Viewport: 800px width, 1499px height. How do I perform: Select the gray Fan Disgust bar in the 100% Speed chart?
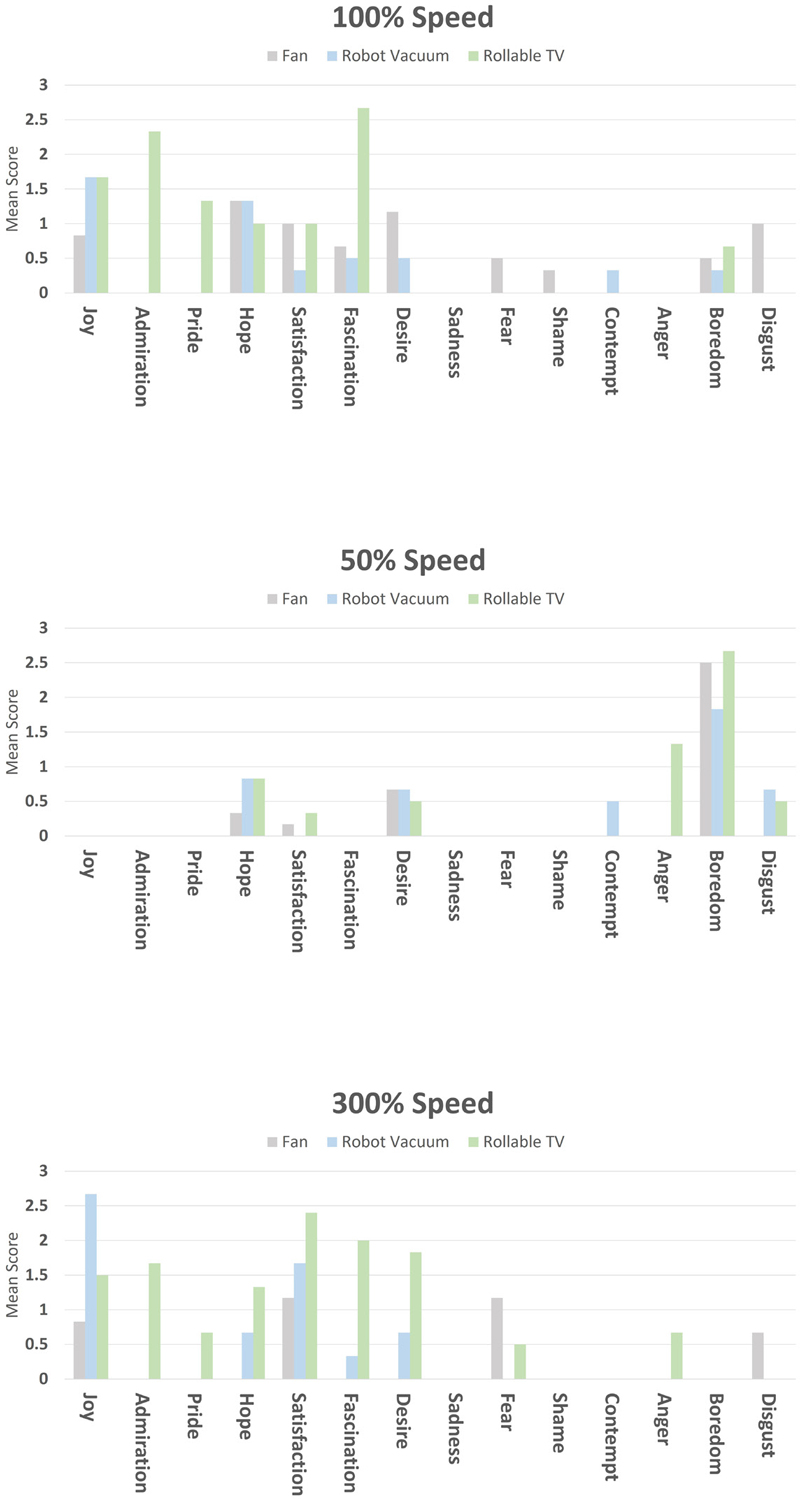click(x=758, y=258)
